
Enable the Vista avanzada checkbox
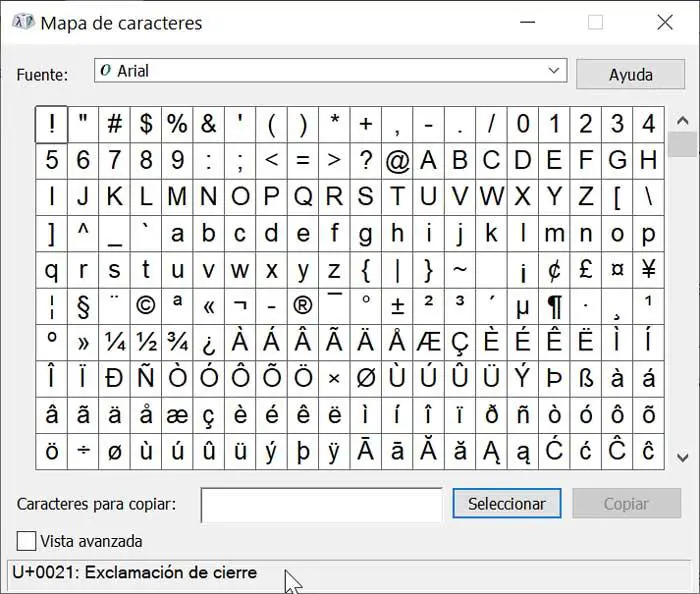26,541
